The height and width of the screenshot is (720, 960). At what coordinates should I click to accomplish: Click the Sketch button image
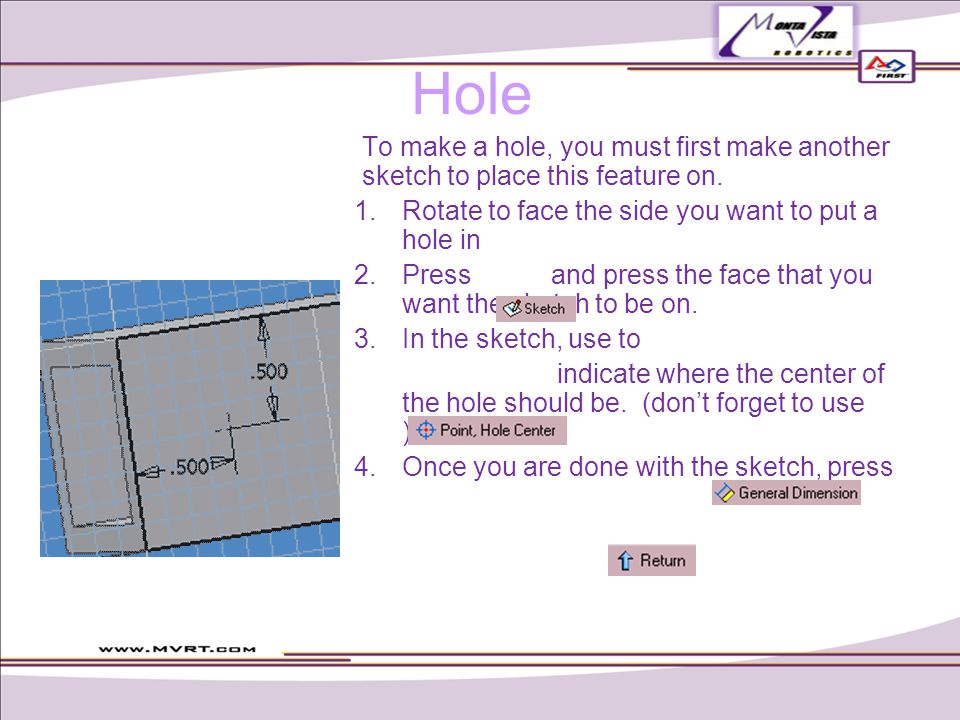[536, 308]
